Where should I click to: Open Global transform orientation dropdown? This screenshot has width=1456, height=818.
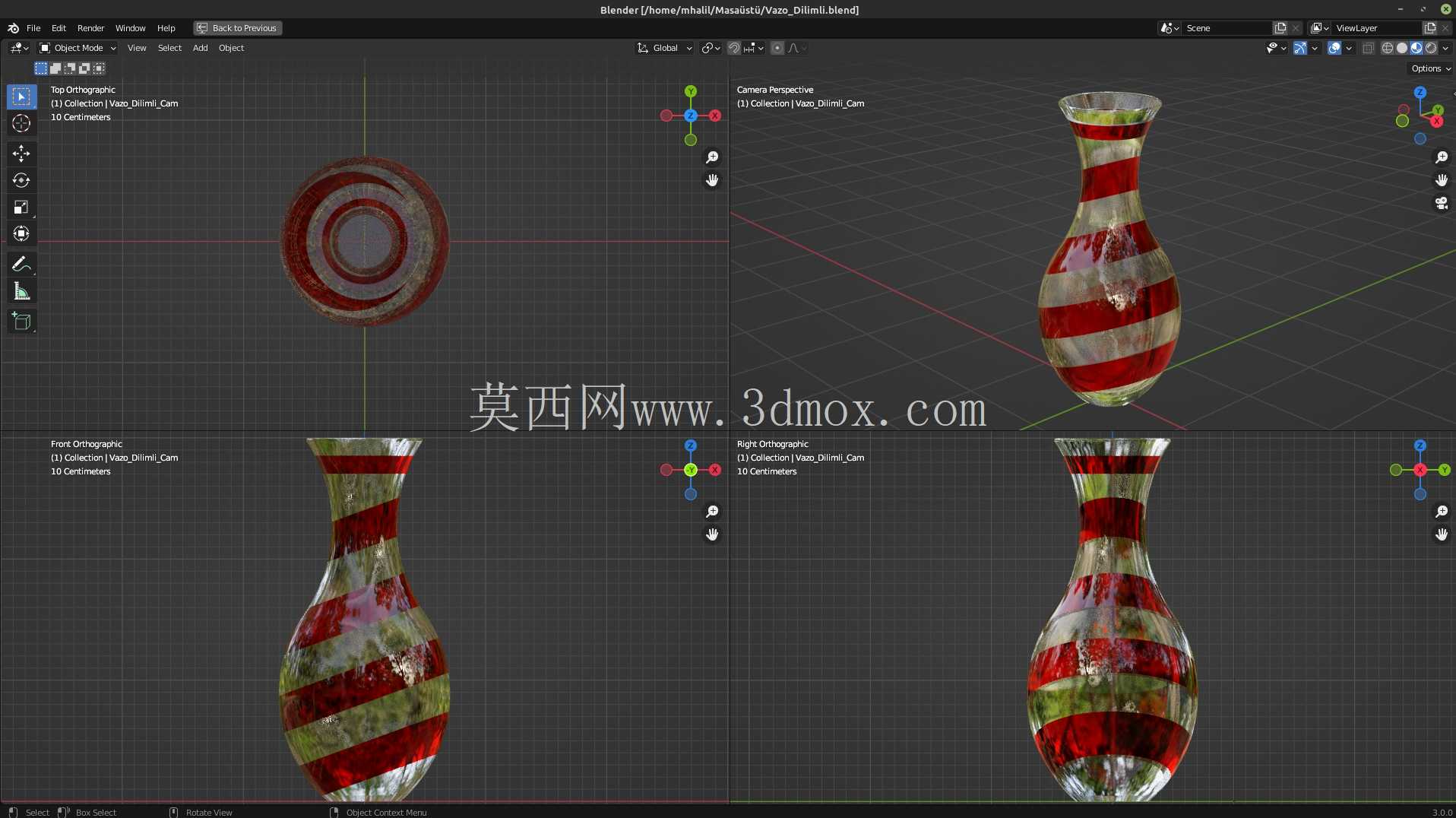click(664, 48)
